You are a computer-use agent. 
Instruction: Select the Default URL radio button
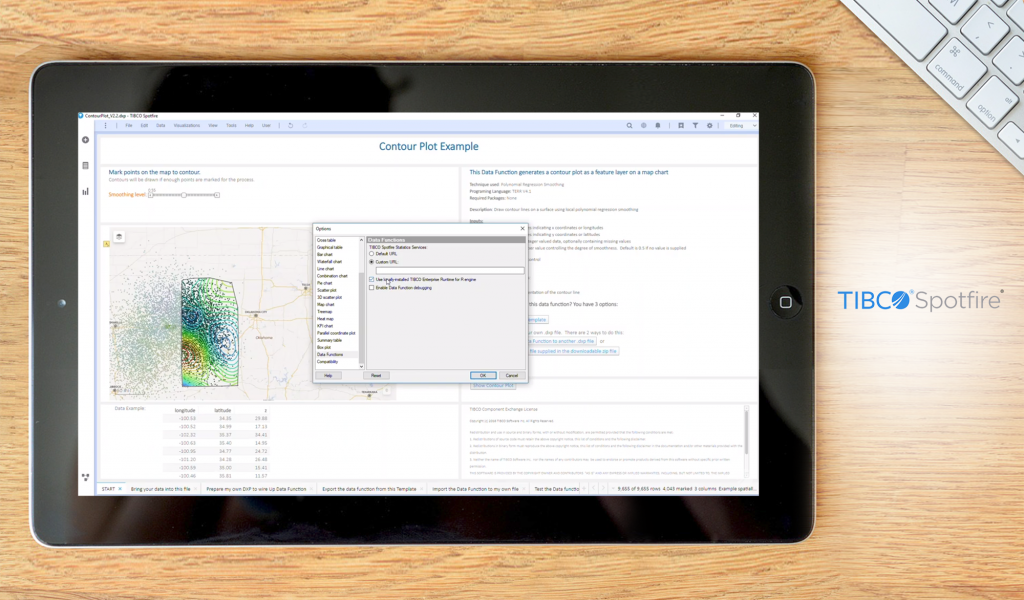click(371, 253)
